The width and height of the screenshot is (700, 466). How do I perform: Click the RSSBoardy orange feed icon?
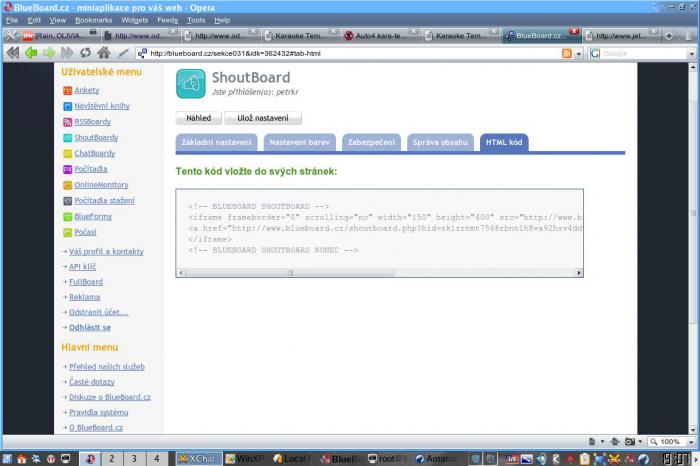[x=67, y=122]
